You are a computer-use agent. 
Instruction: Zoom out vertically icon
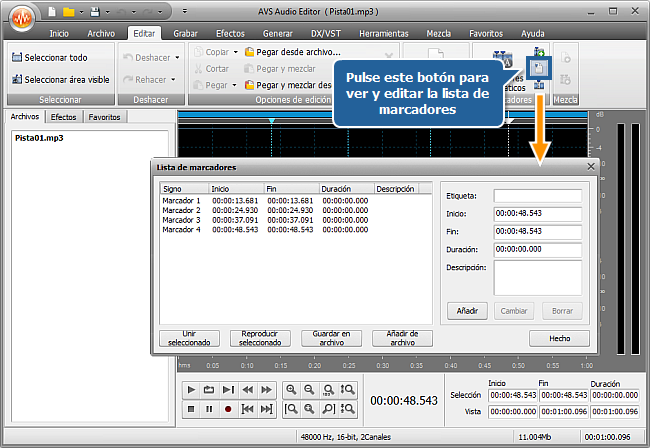point(347,409)
